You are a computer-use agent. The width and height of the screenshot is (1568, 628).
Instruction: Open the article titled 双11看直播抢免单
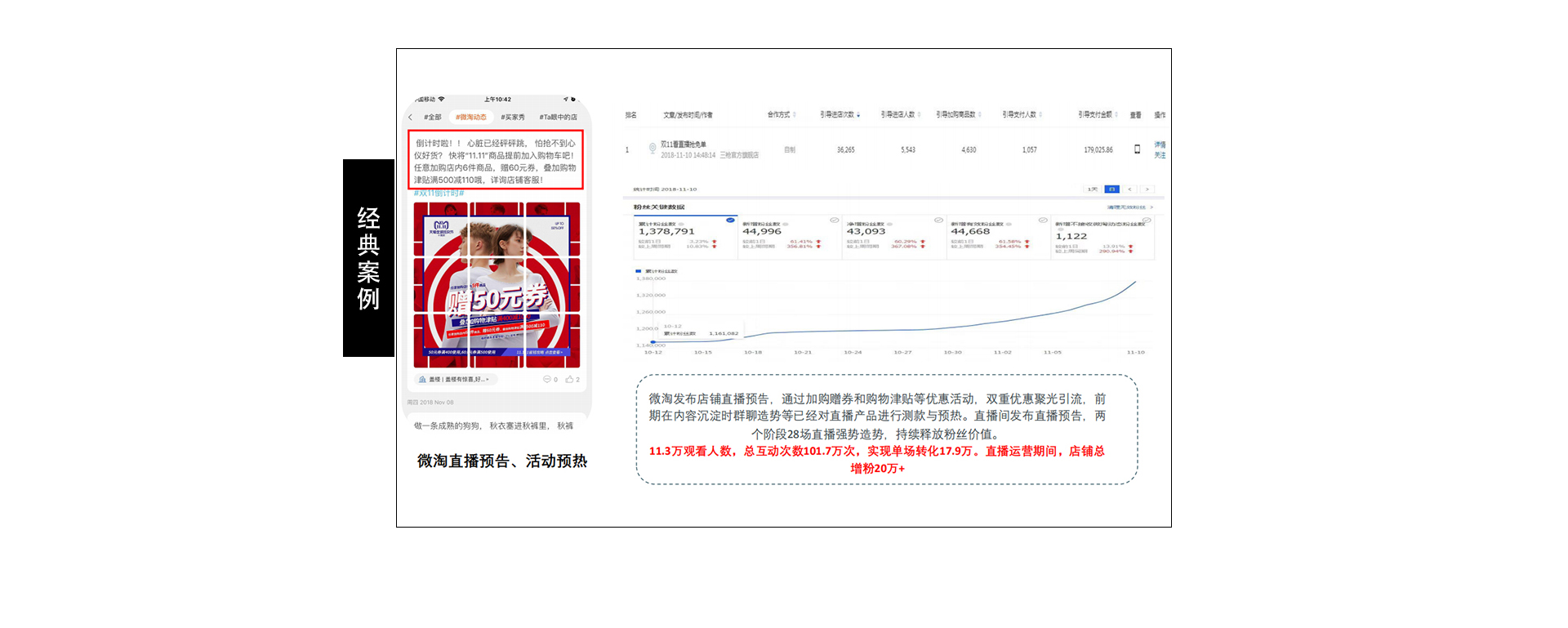click(x=684, y=144)
